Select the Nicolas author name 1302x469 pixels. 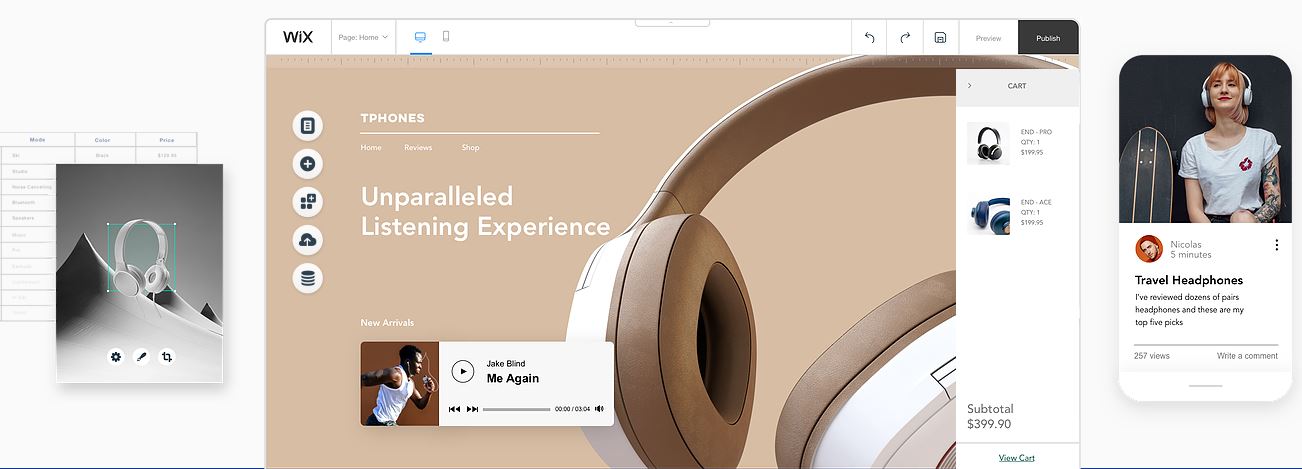point(1186,244)
